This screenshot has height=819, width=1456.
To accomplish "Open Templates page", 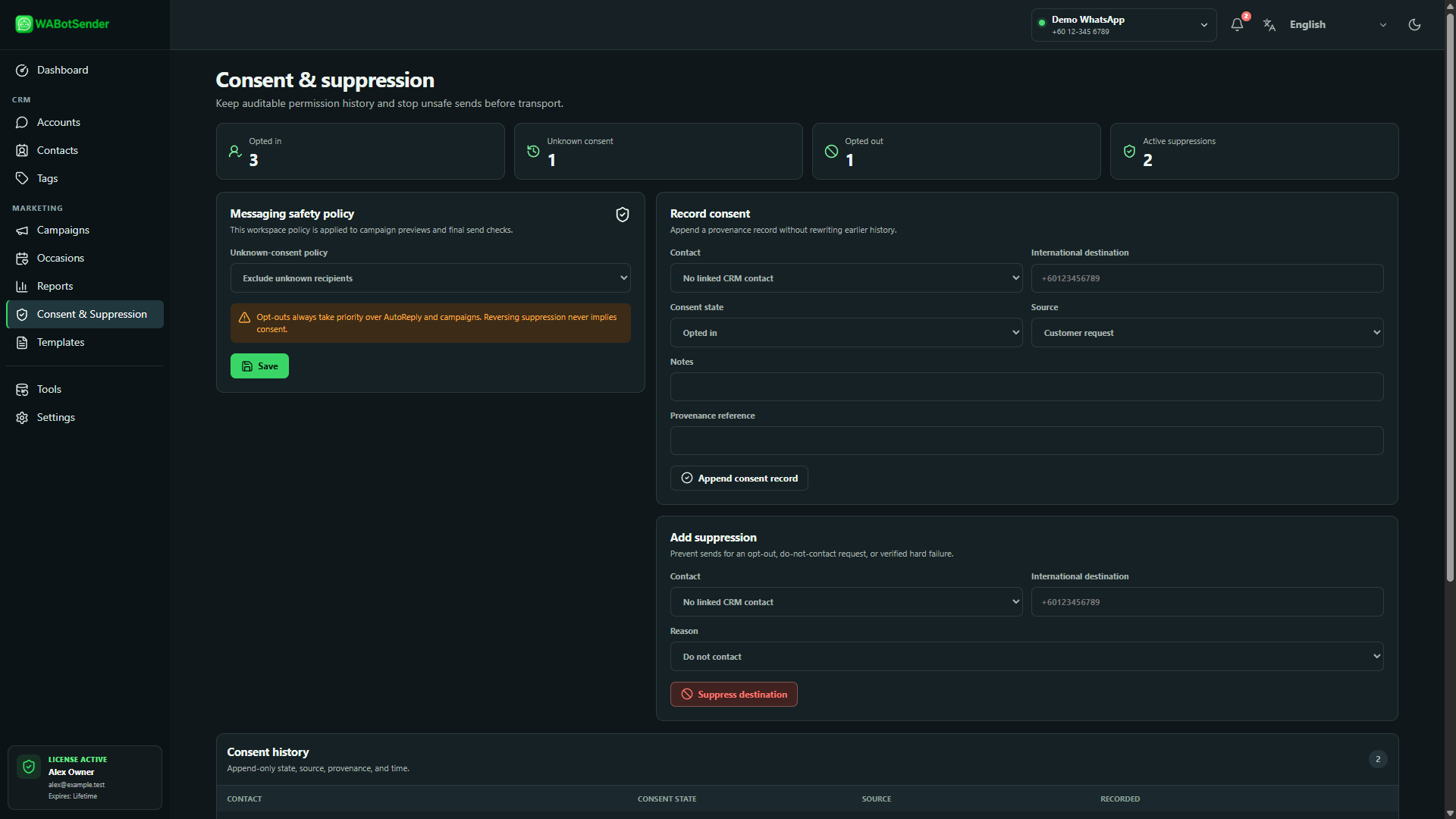I will (x=85, y=342).
